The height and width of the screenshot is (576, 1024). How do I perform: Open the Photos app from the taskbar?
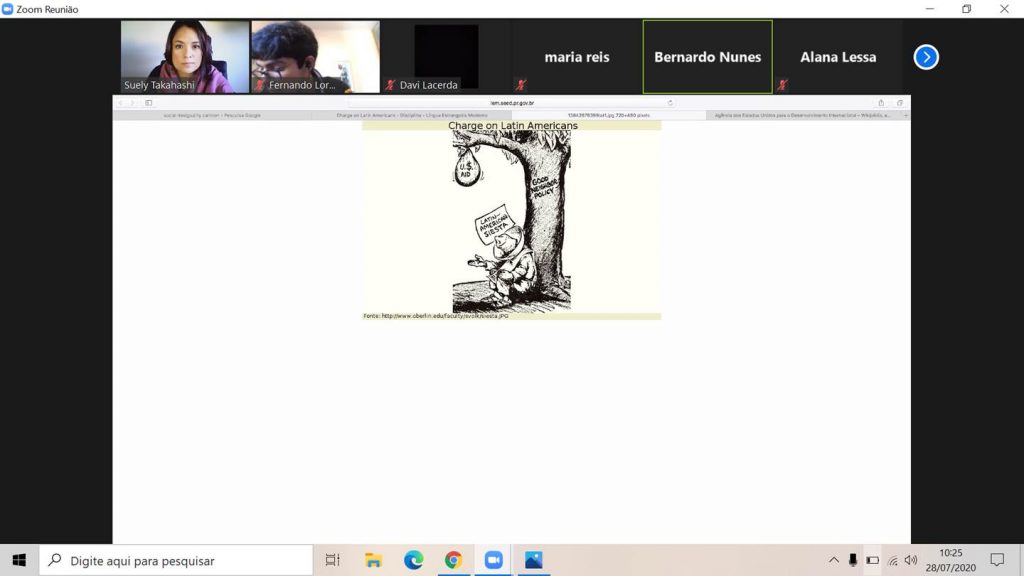point(534,560)
